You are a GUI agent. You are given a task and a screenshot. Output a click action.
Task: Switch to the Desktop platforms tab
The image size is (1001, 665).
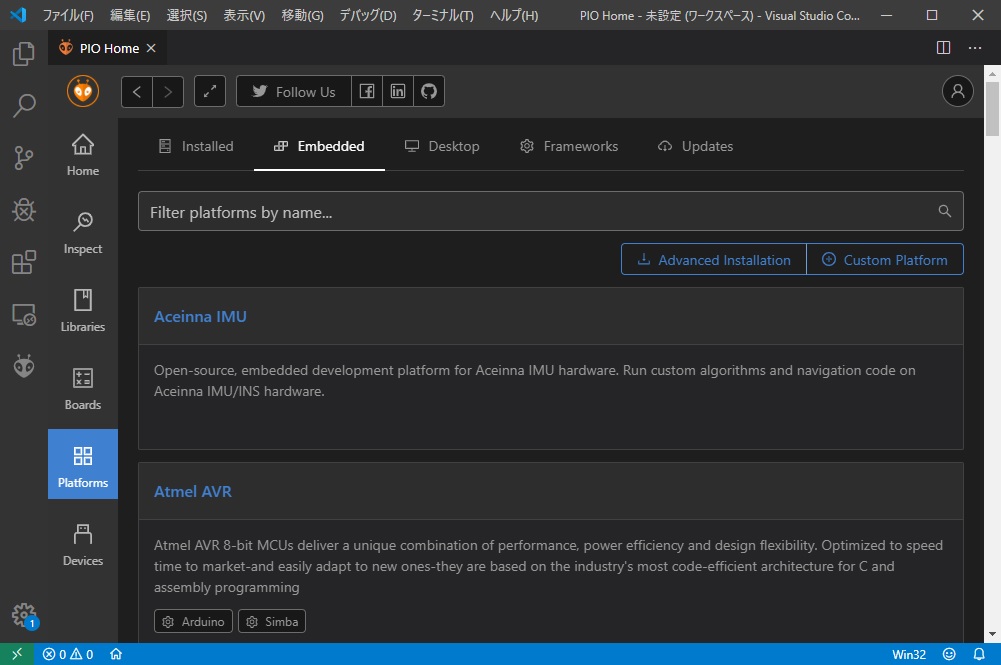click(442, 146)
